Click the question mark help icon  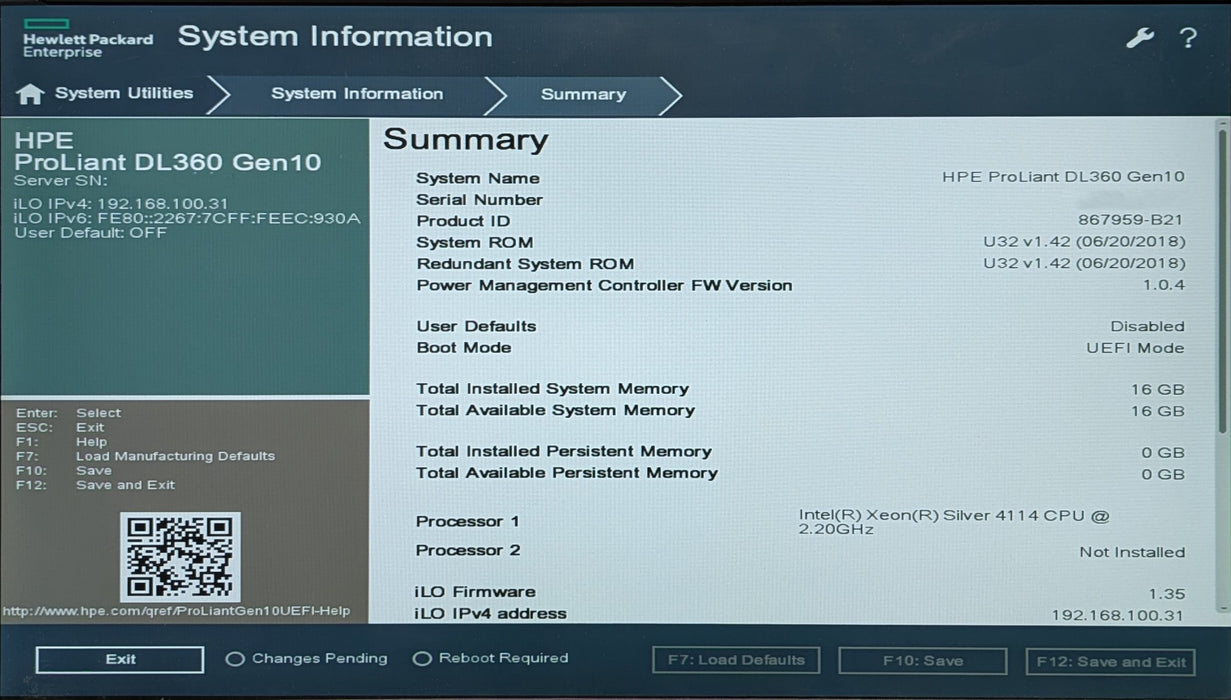[x=1188, y=38]
